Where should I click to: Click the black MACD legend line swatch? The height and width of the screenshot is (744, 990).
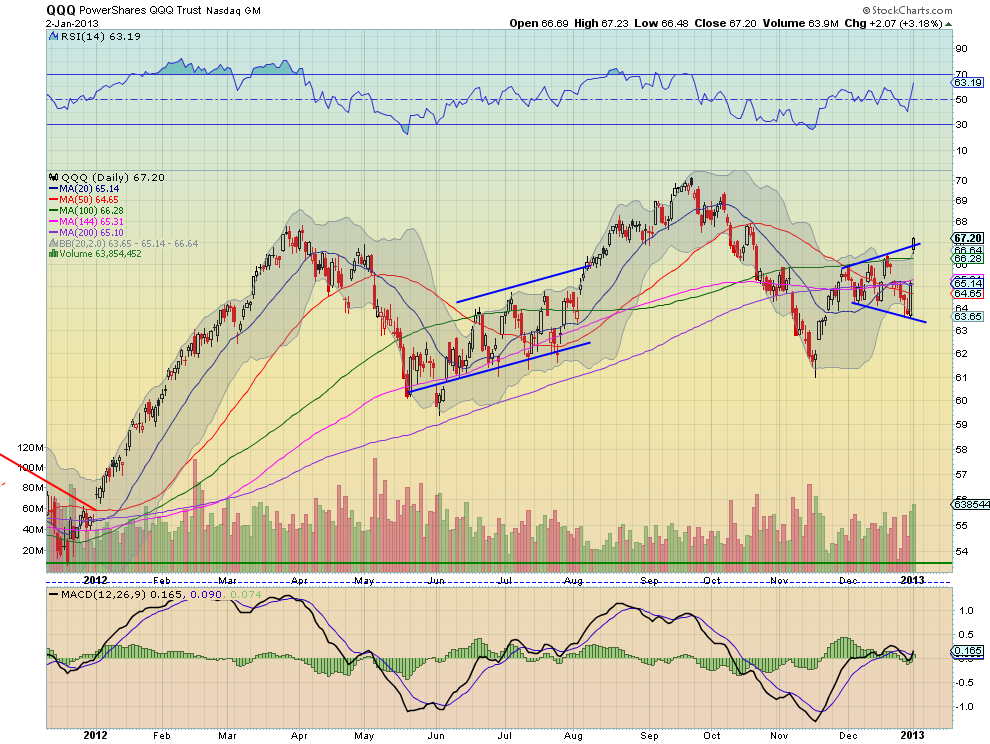54,594
